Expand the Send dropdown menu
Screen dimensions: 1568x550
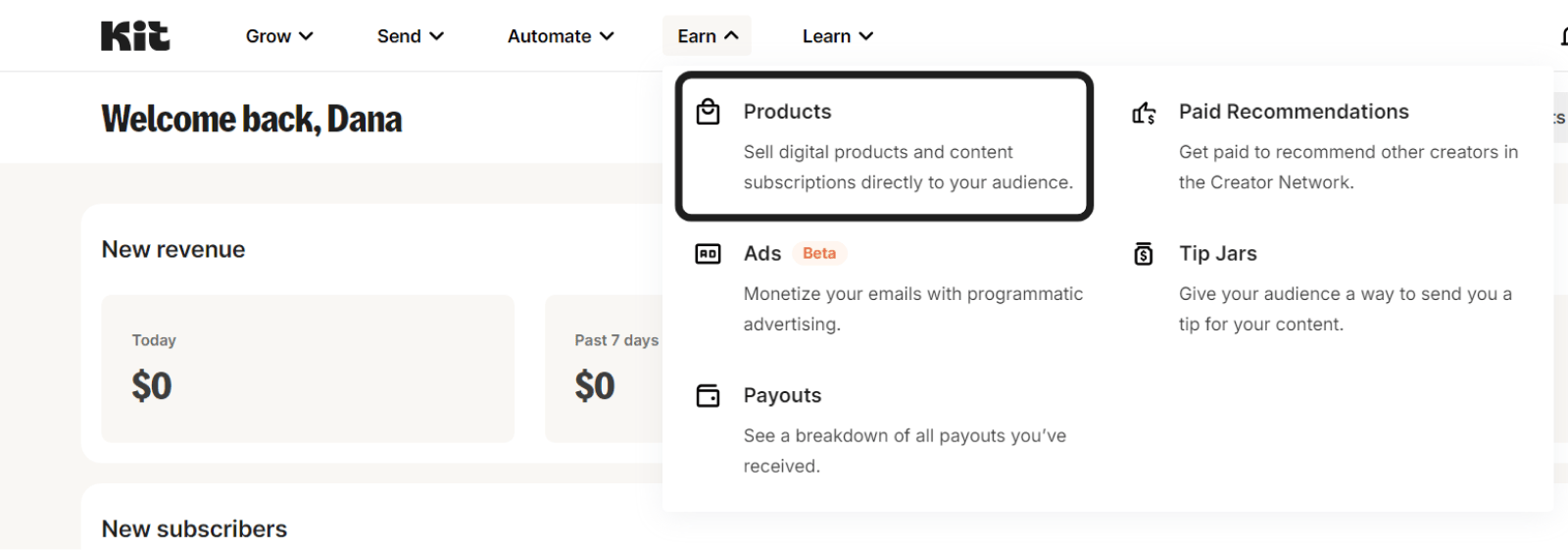(x=410, y=36)
